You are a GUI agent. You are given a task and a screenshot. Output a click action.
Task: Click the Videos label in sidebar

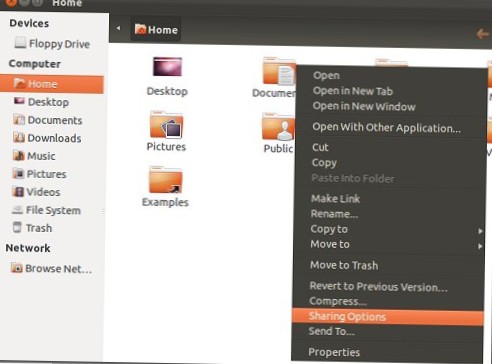pyautogui.click(x=43, y=192)
